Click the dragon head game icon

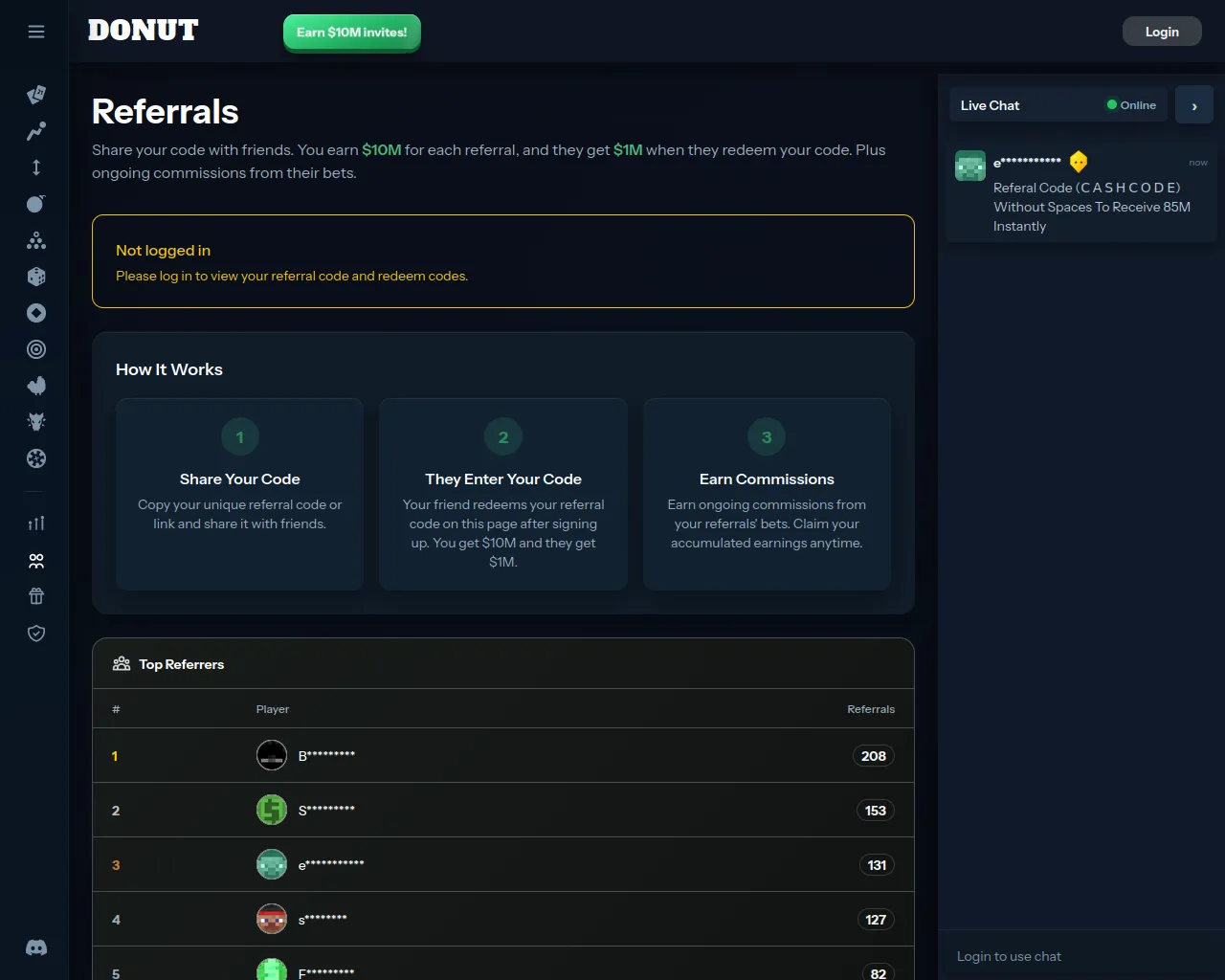click(36, 422)
